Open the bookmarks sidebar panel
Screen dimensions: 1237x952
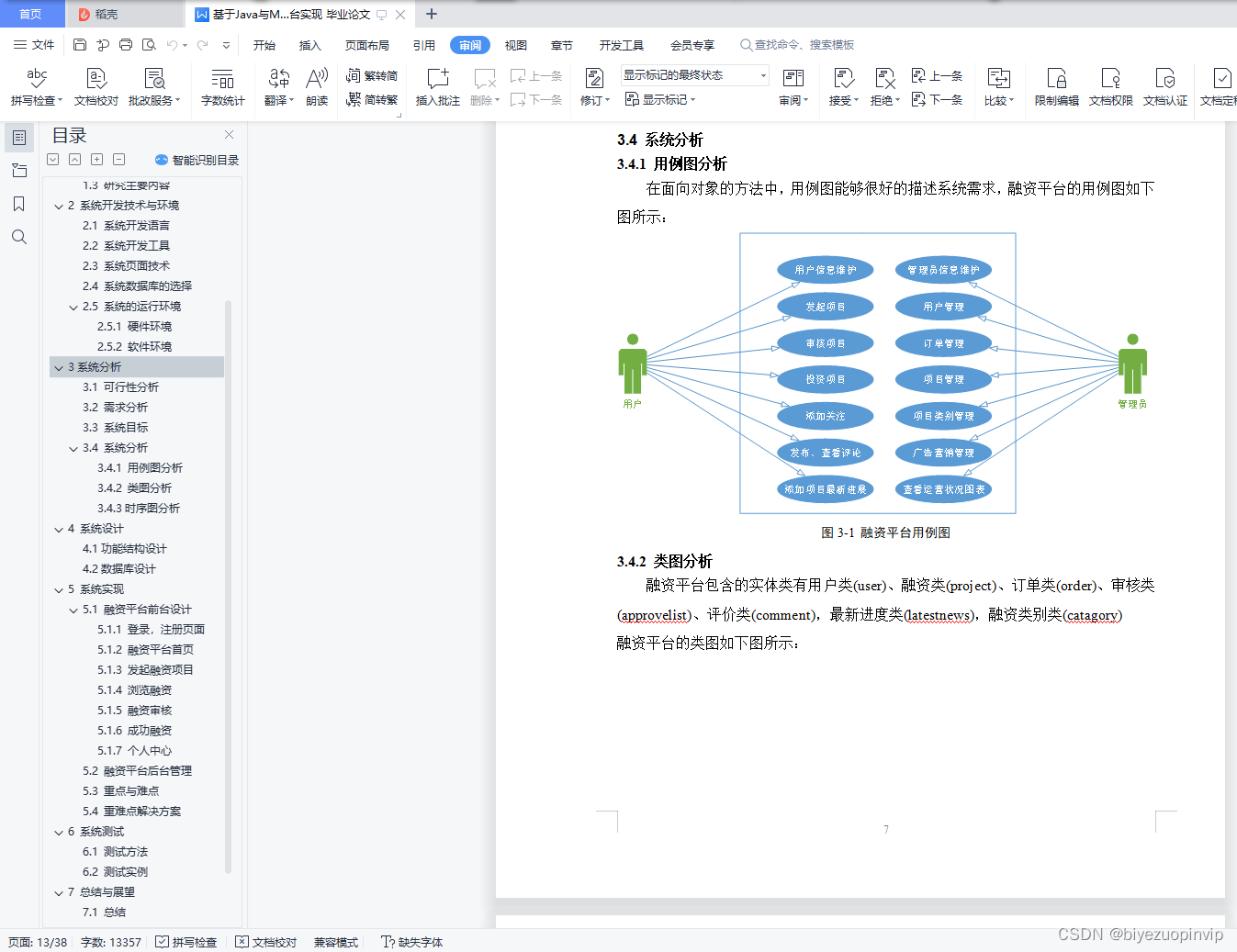coord(19,204)
